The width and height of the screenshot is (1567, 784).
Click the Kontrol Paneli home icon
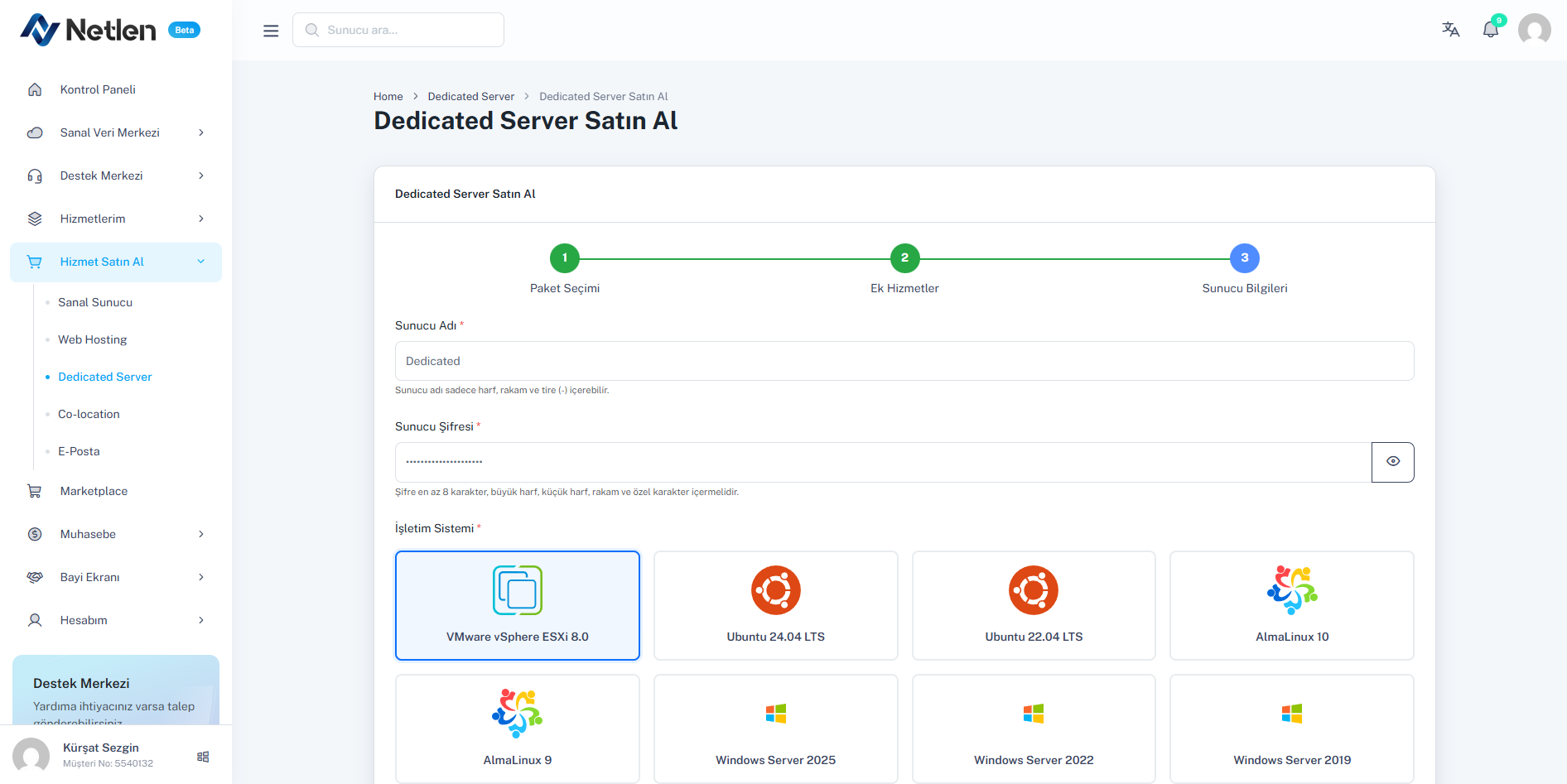pyautogui.click(x=35, y=89)
